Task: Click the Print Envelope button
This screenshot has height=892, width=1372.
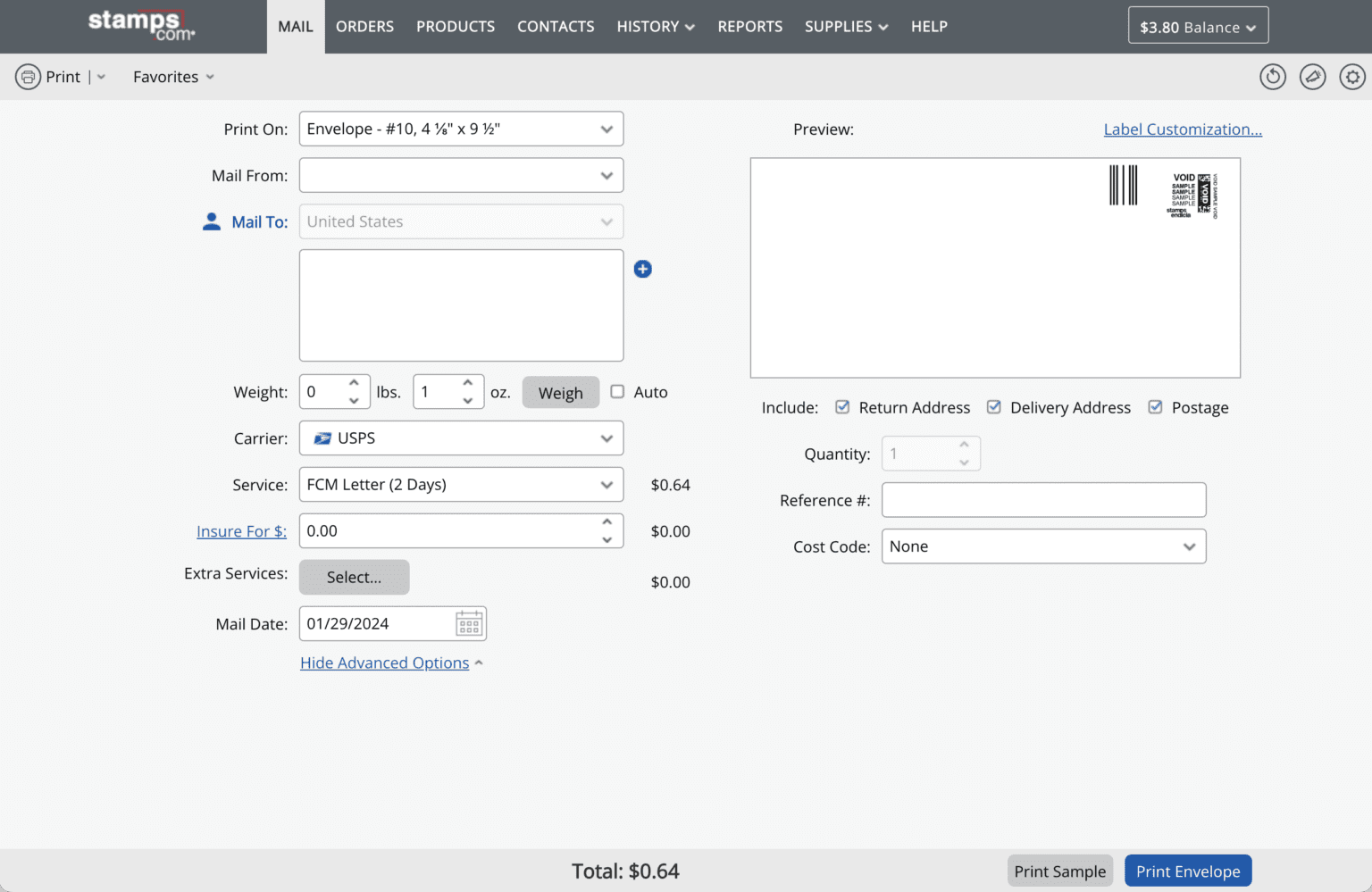Action: point(1187,871)
